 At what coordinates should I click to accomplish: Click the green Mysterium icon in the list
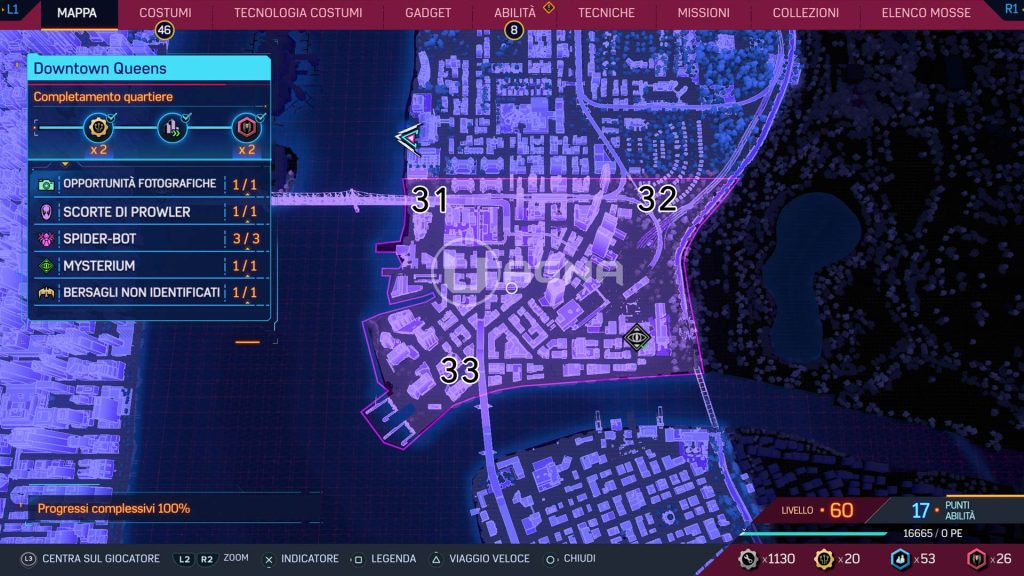click(47, 266)
